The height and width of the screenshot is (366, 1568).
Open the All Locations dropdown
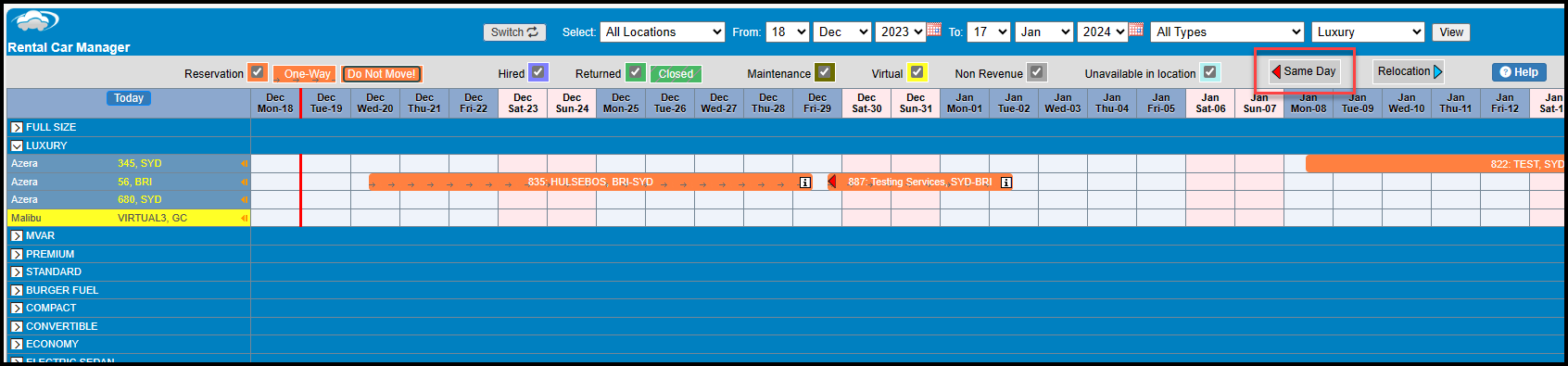point(663,32)
